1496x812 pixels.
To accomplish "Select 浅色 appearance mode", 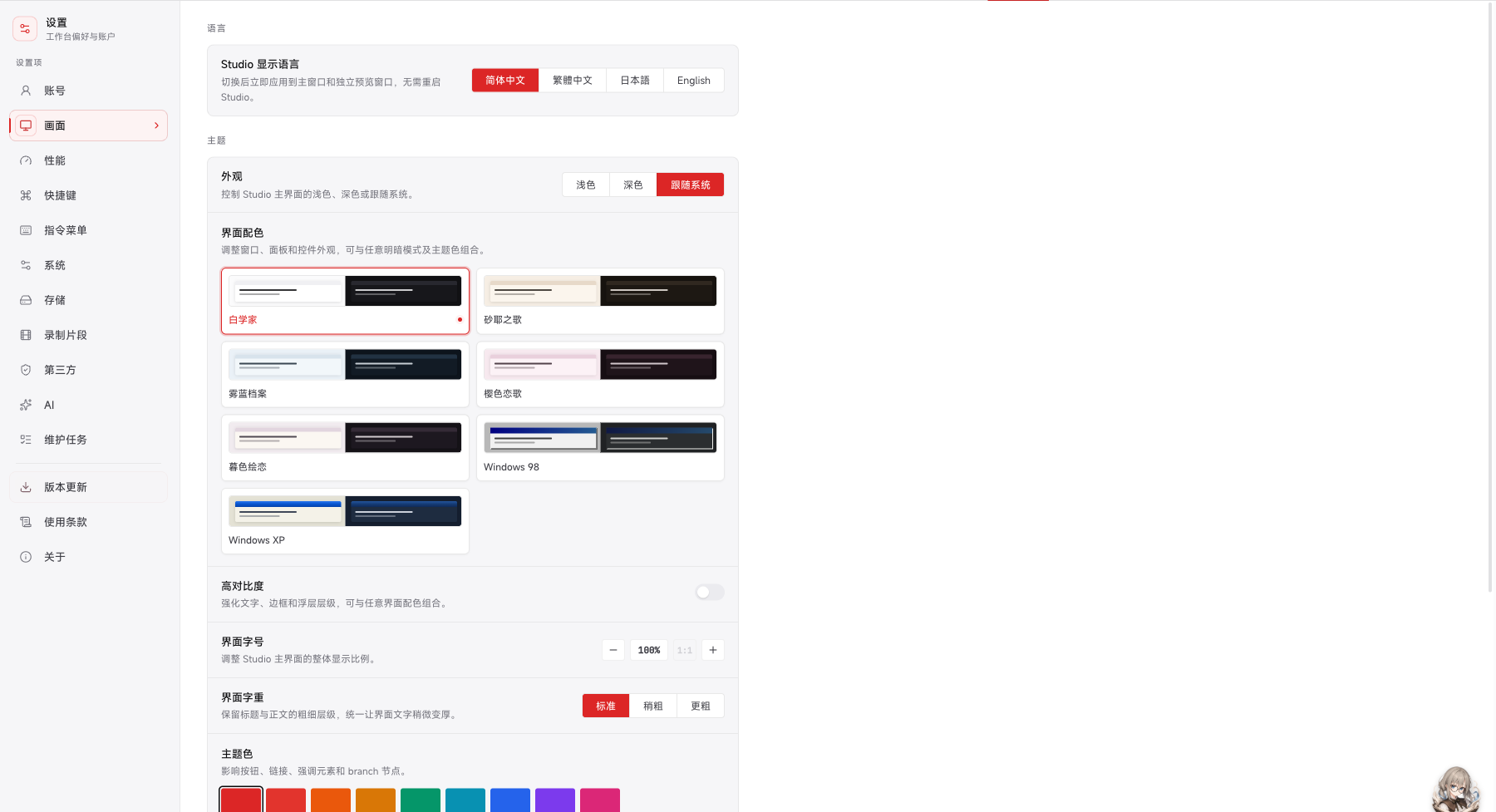I will (x=586, y=185).
